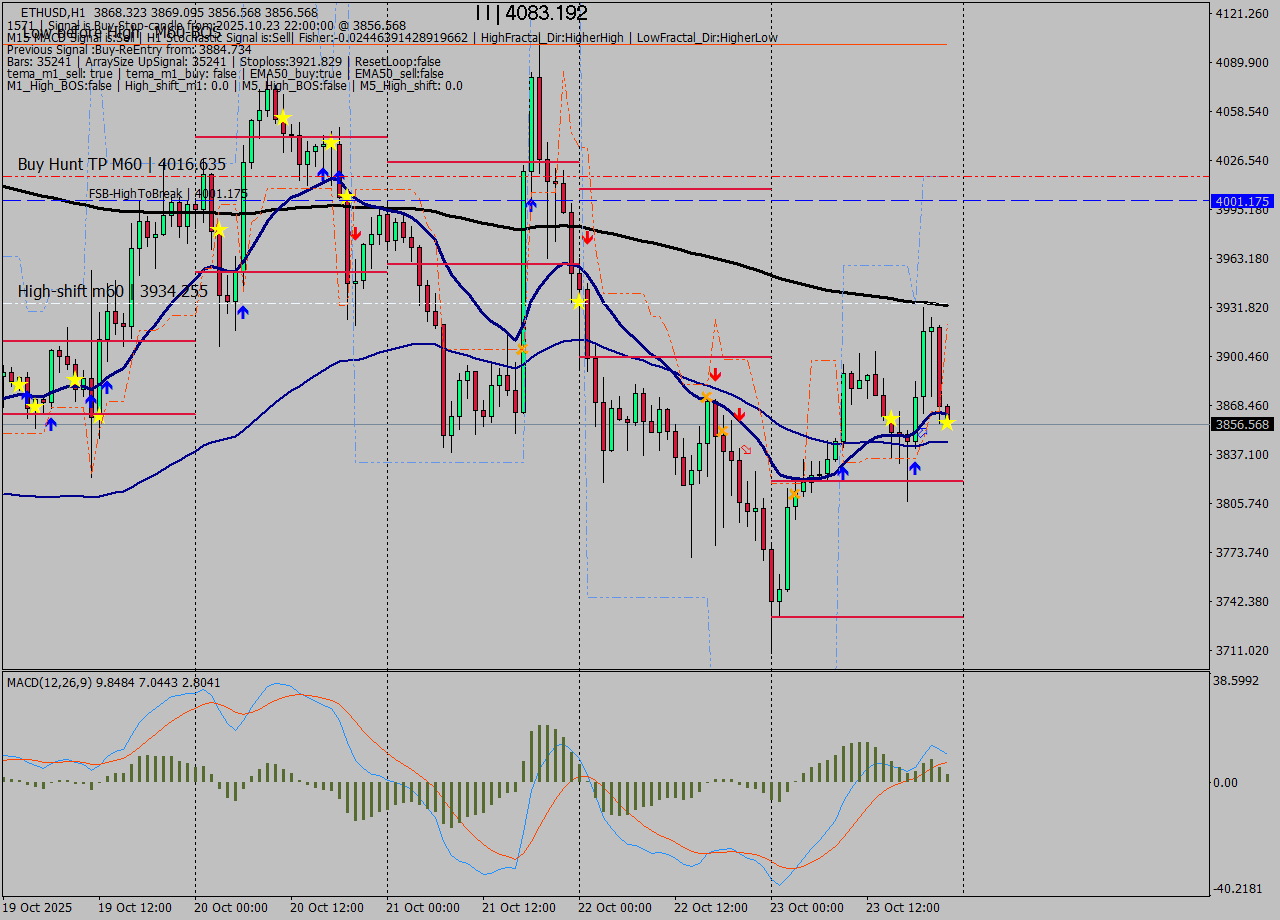Click the yellow star on the latest candle

click(947, 423)
